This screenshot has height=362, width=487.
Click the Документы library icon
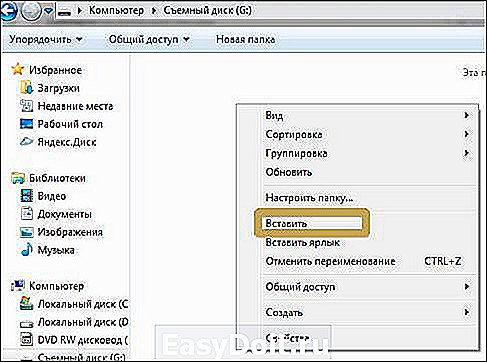pos(27,213)
